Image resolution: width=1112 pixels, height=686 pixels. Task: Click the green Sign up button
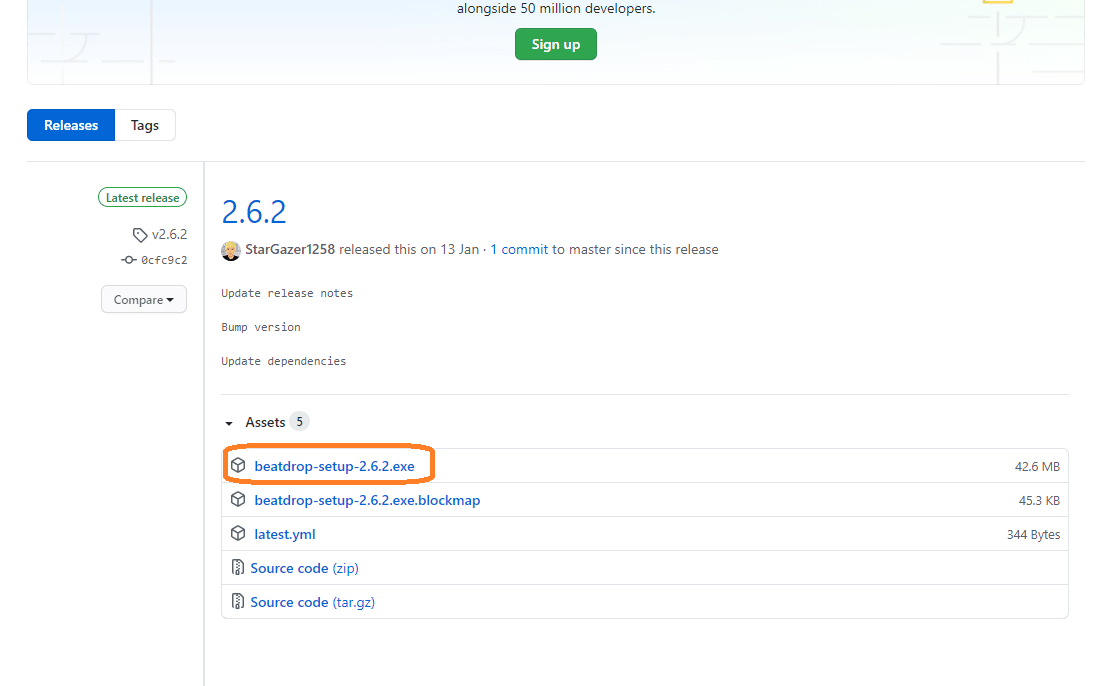click(x=555, y=44)
